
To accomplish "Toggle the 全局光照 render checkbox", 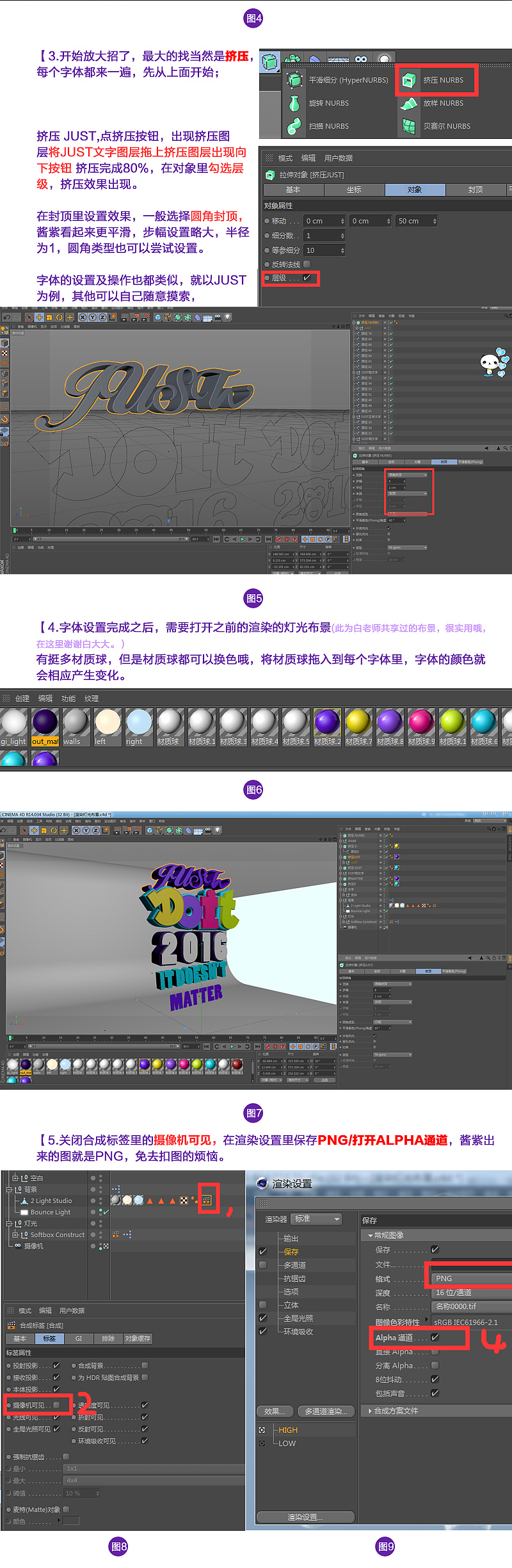I will point(262,1318).
